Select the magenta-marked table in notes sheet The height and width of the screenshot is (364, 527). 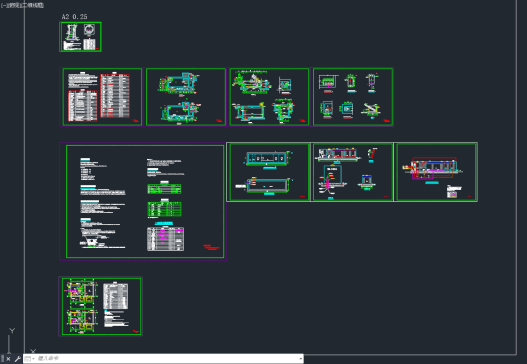click(x=165, y=239)
